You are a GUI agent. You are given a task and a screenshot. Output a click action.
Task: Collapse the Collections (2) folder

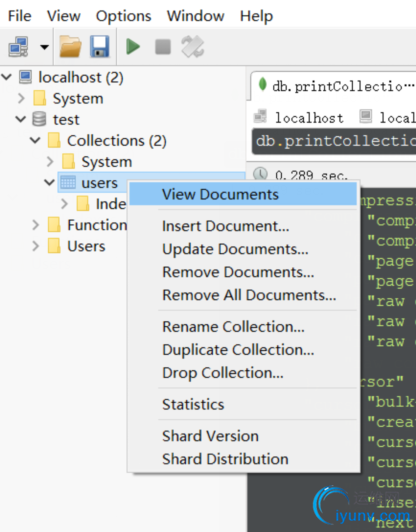pyautogui.click(x=35, y=140)
